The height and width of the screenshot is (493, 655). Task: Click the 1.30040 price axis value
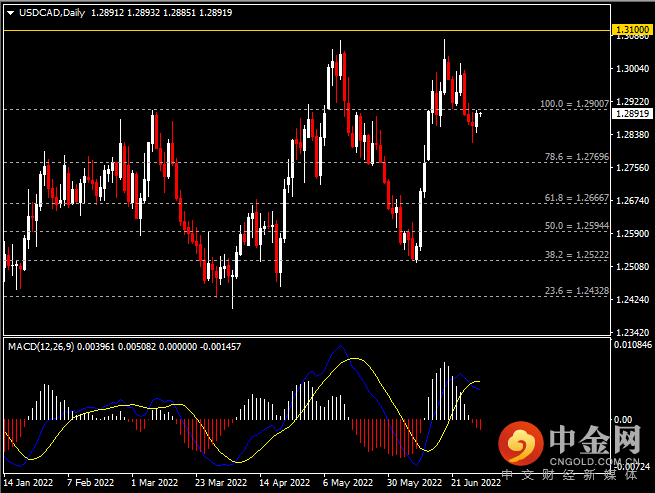(630, 69)
